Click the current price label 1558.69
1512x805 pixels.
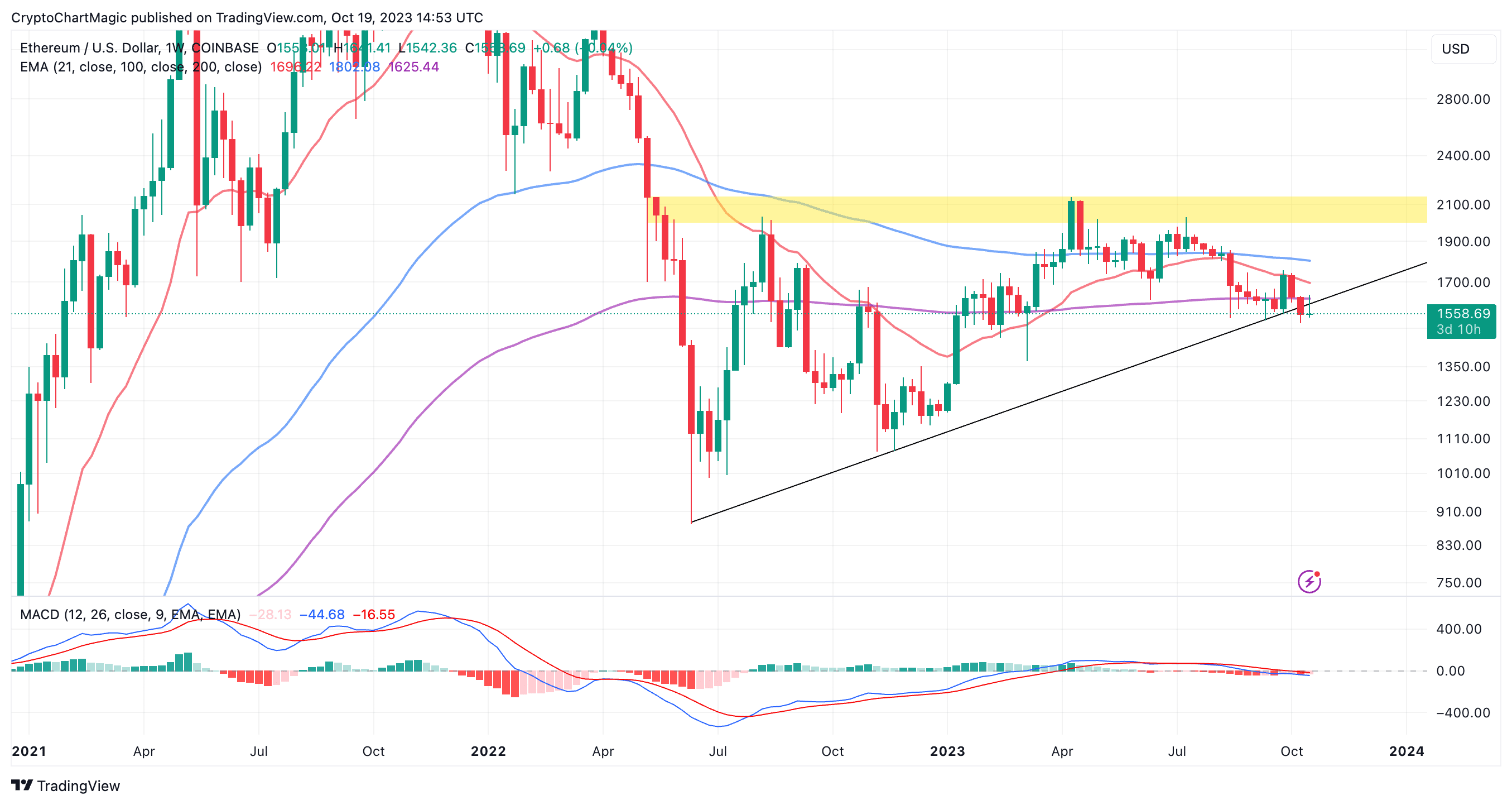1462,314
